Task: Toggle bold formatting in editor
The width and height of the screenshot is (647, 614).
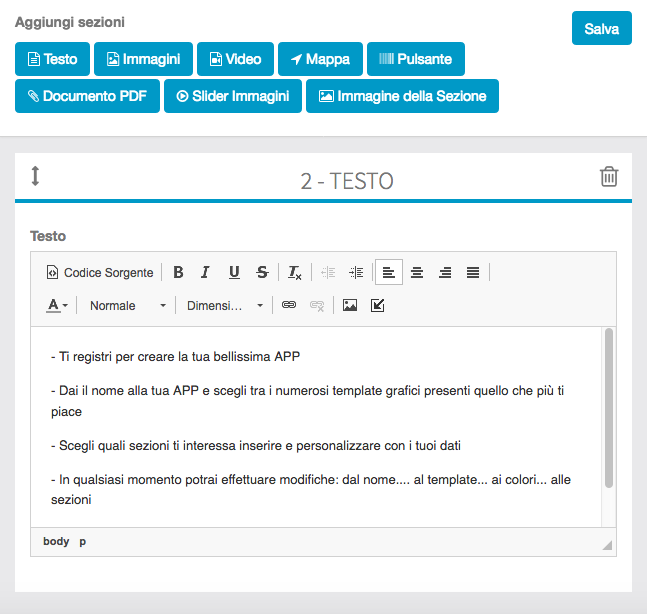Action: pyautogui.click(x=178, y=272)
